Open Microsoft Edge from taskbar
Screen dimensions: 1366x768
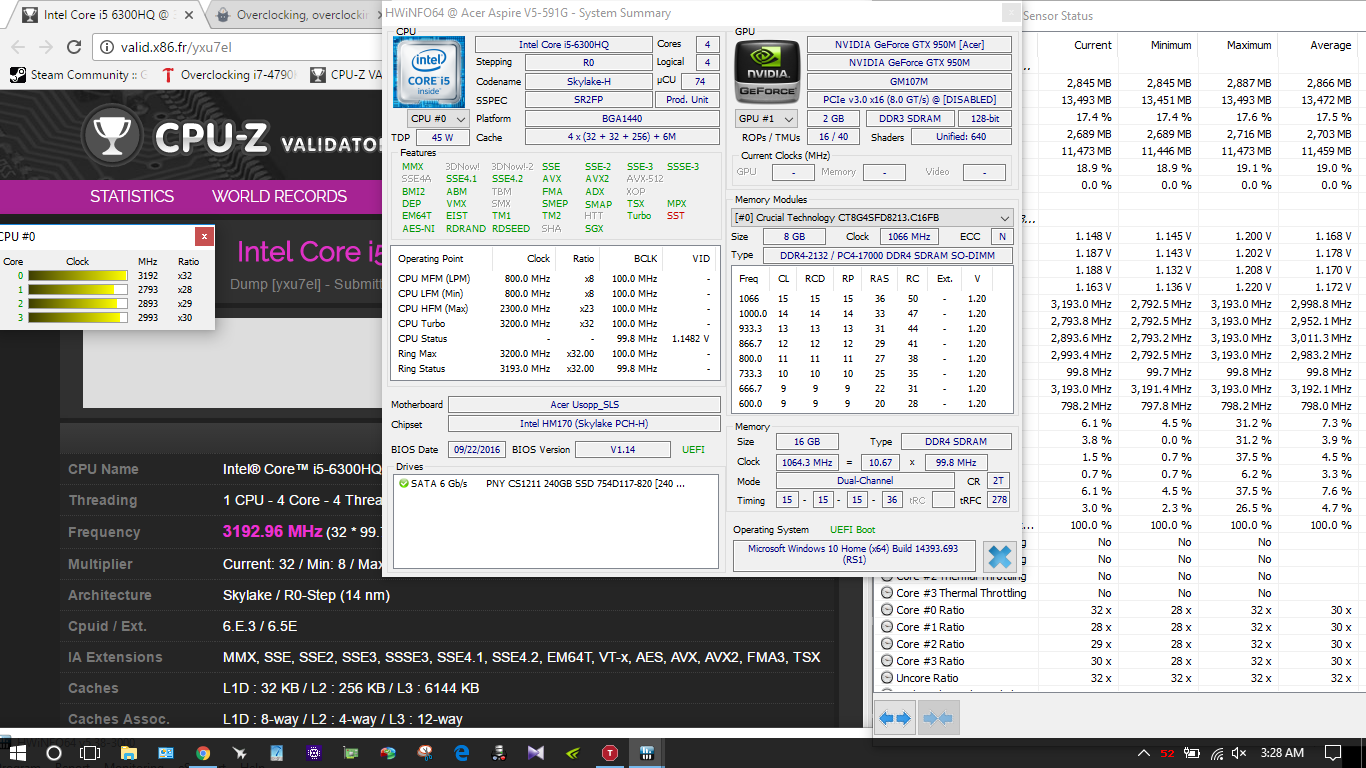[x=462, y=752]
